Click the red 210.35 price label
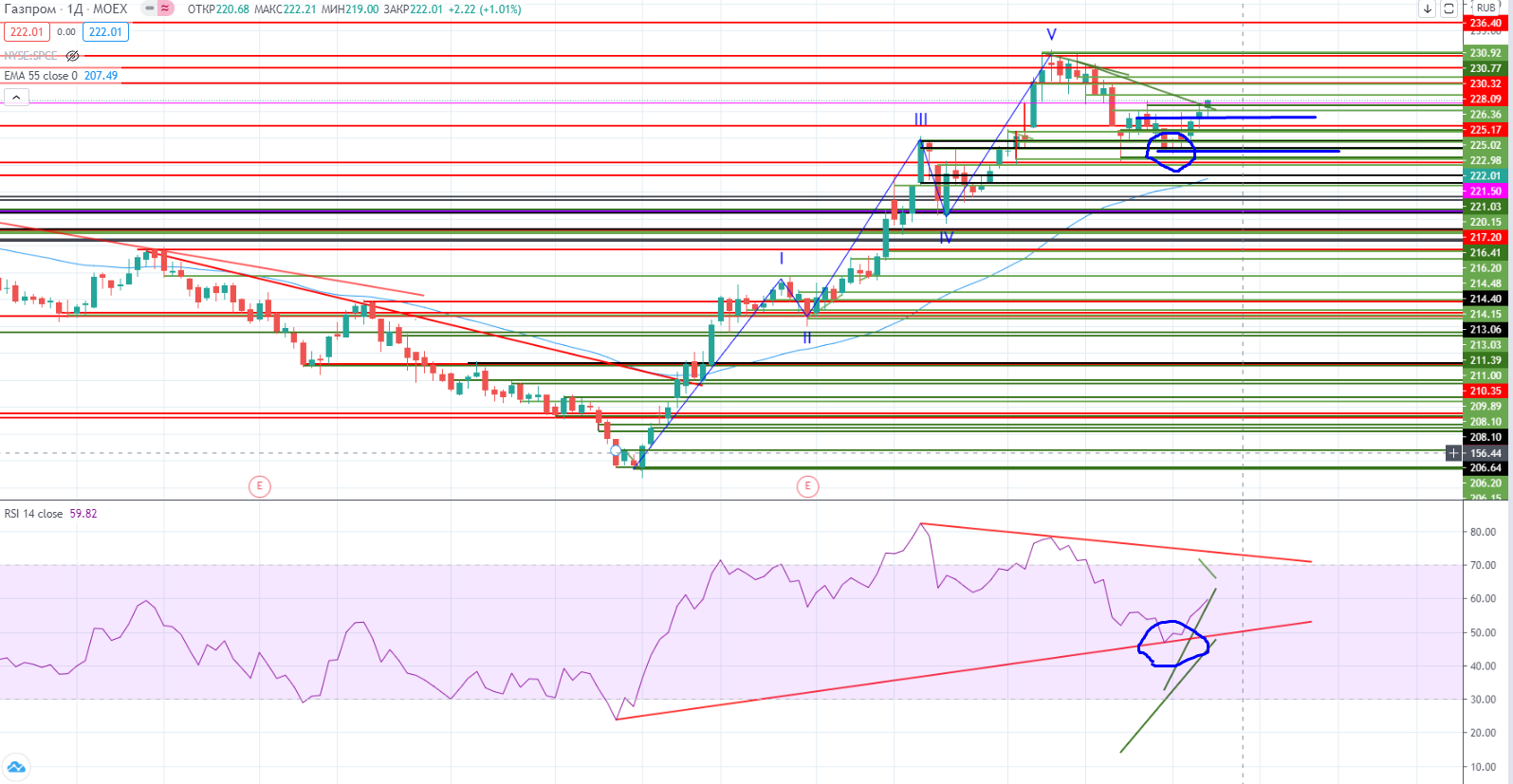Image resolution: width=1513 pixels, height=784 pixels. coord(1485,391)
